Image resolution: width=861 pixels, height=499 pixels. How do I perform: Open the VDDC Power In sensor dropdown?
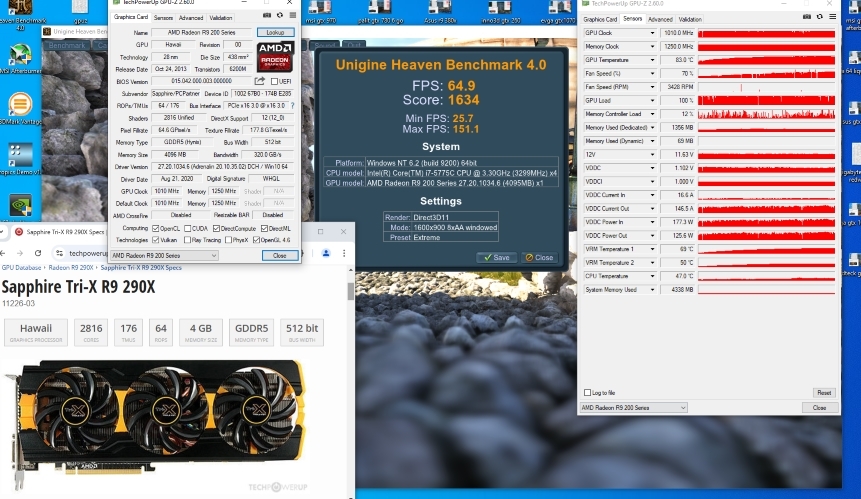coord(652,222)
